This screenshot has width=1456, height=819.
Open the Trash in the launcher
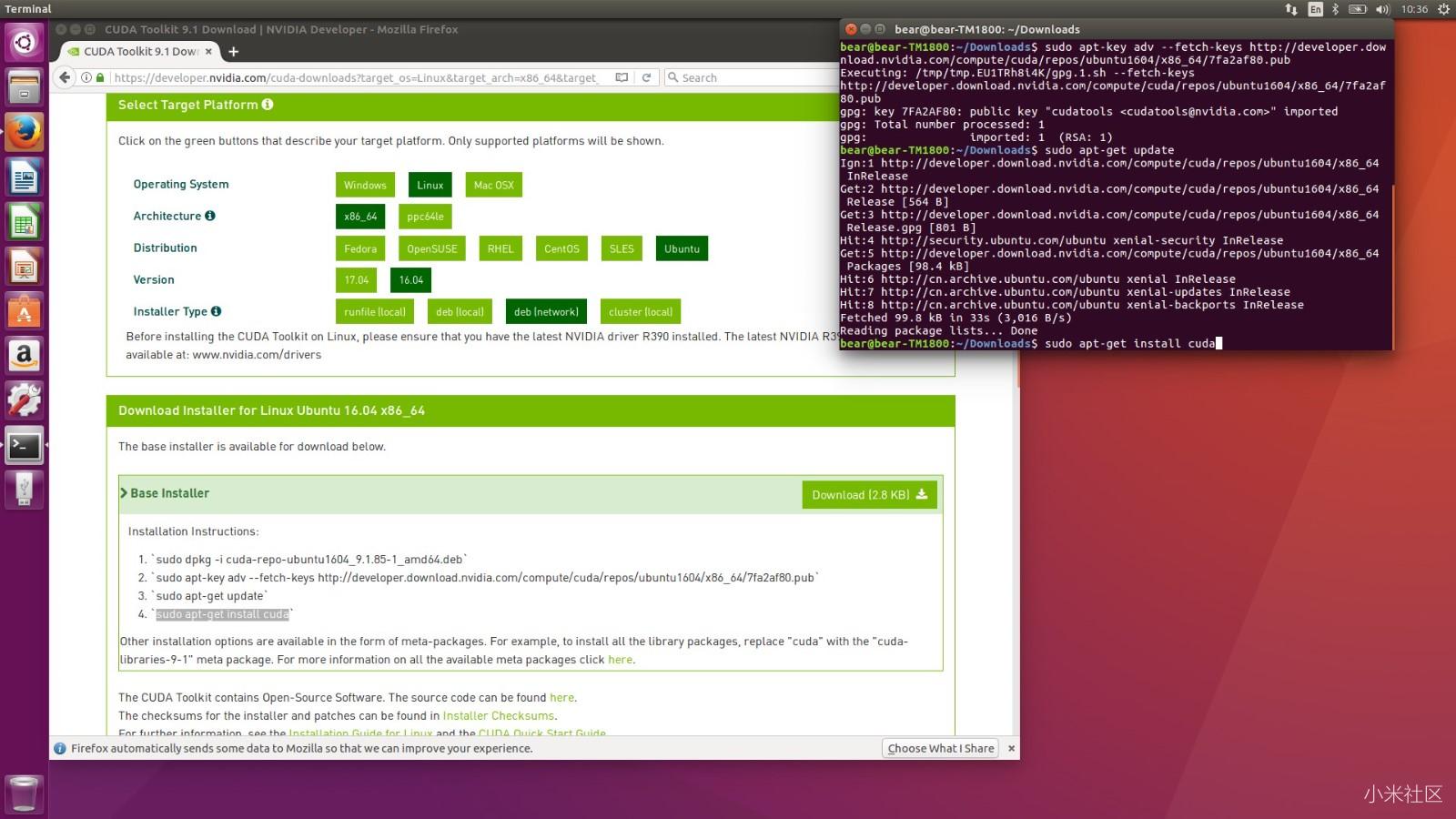(24, 794)
